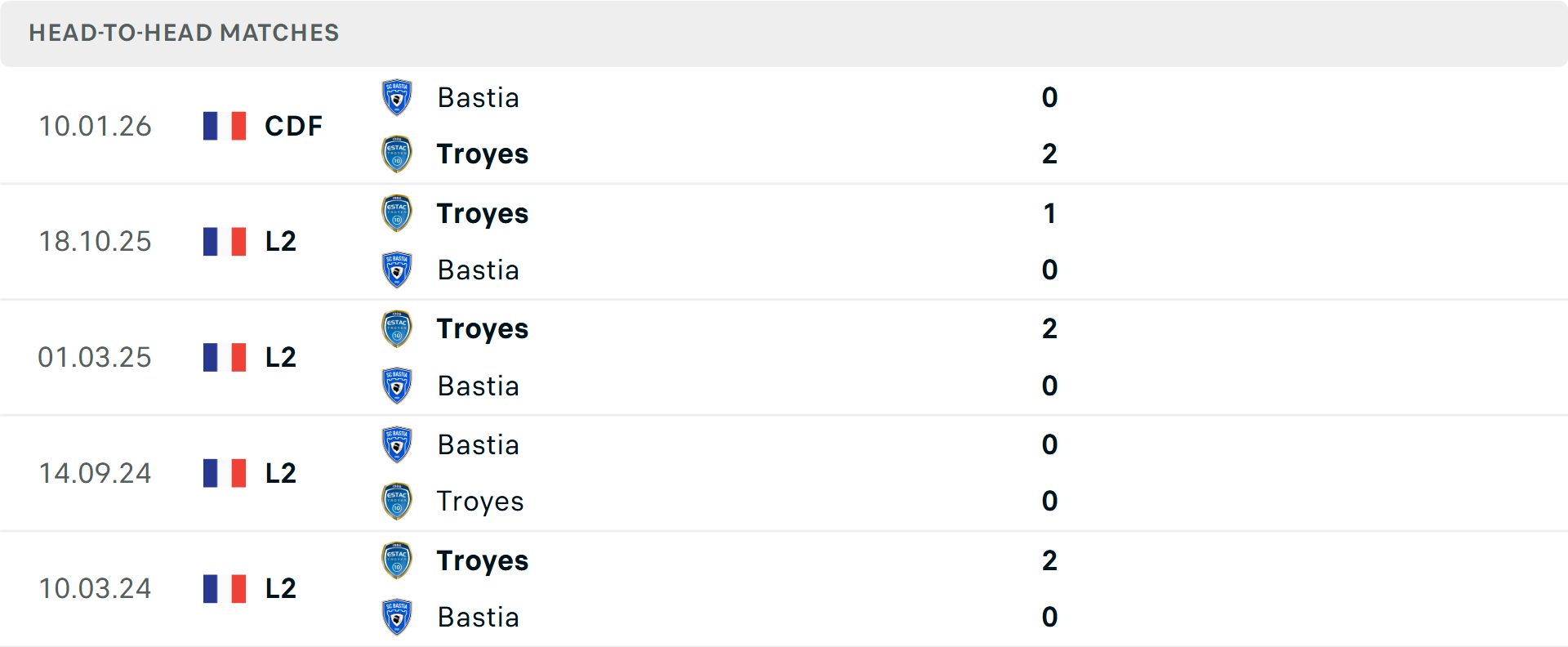Select the 0-0 scoreline of the 14.09.24 match
The height and width of the screenshot is (647, 1568).
click(x=1050, y=472)
